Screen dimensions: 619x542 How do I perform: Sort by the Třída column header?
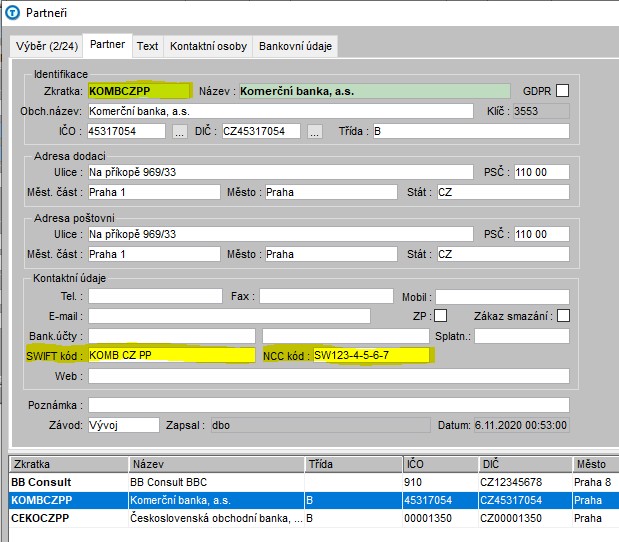click(353, 464)
